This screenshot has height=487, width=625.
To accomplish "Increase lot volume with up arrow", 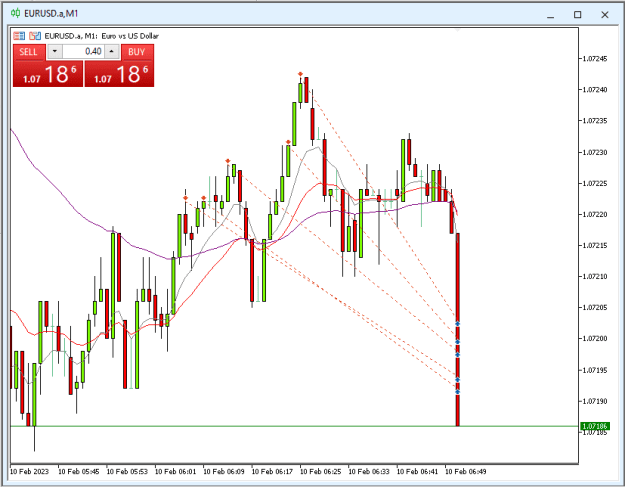I will point(112,51).
